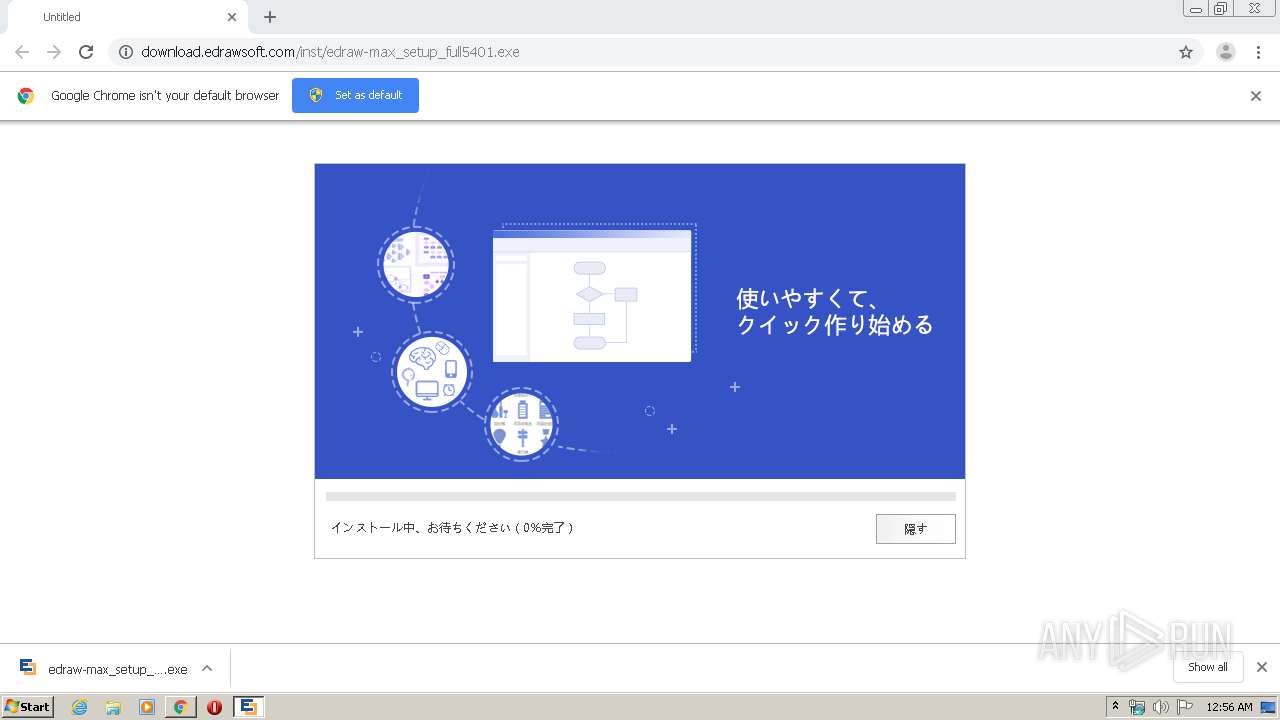This screenshot has height=720, width=1280.
Task: Open the Chrome profile avatar
Action: (1226, 52)
